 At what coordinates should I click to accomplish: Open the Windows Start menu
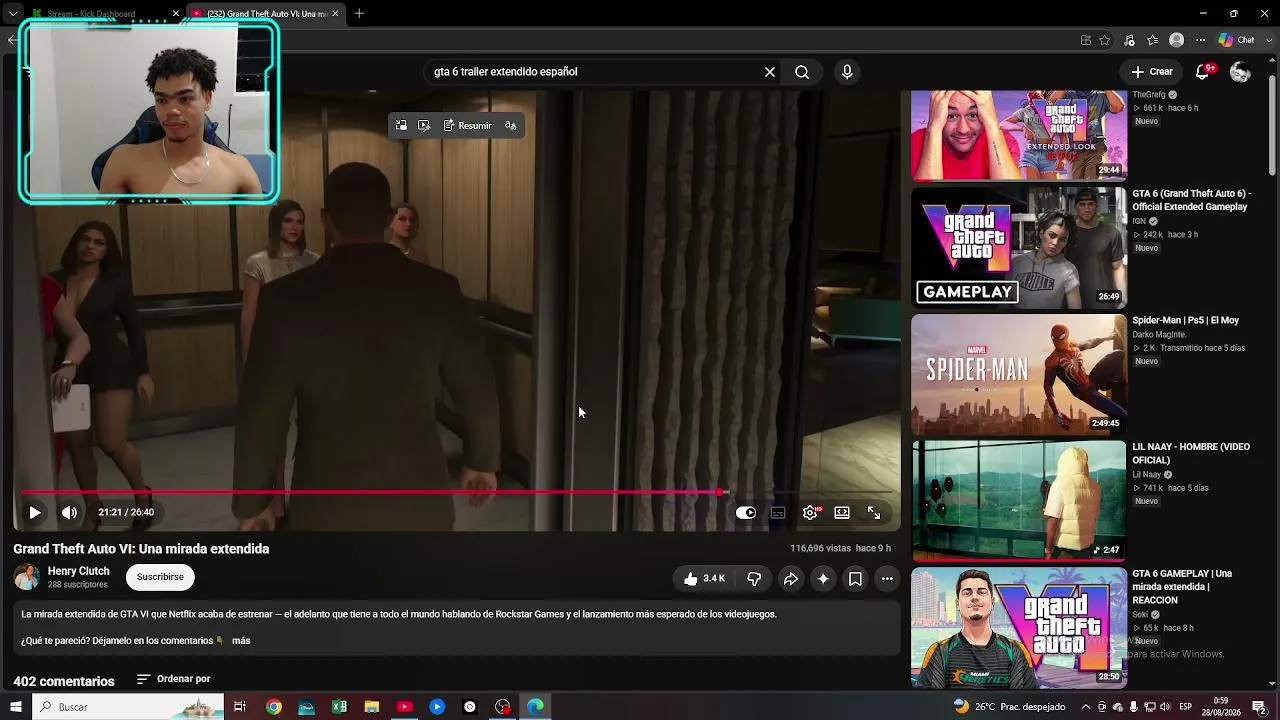click(16, 707)
